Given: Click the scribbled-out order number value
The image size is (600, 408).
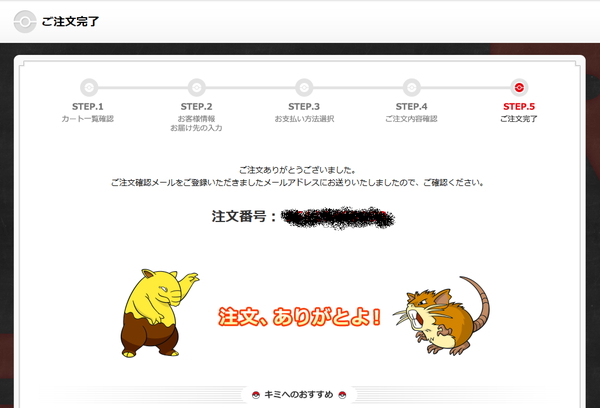Looking at the screenshot, I should click(338, 218).
